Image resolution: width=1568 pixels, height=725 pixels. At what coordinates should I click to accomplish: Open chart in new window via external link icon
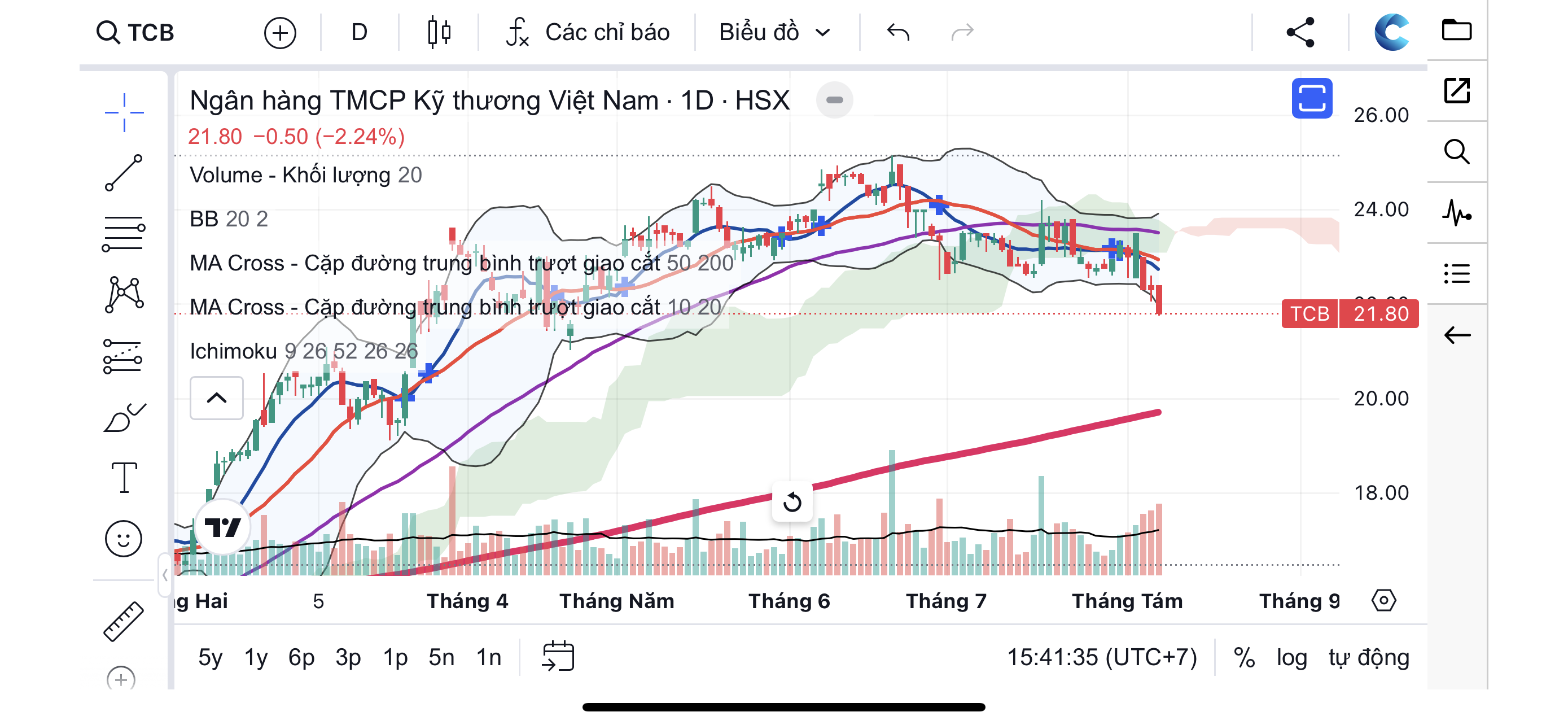click(1457, 91)
